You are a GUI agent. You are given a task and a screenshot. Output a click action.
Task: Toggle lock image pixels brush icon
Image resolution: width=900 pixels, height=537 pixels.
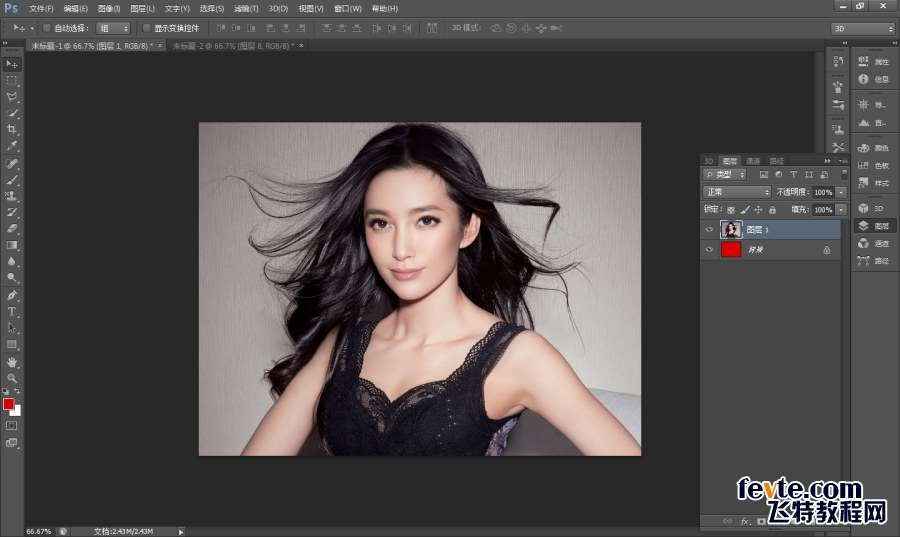(744, 210)
